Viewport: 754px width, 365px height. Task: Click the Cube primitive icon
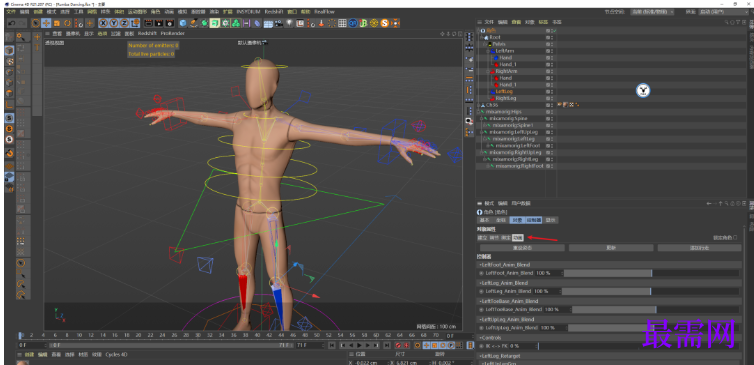click(x=183, y=23)
